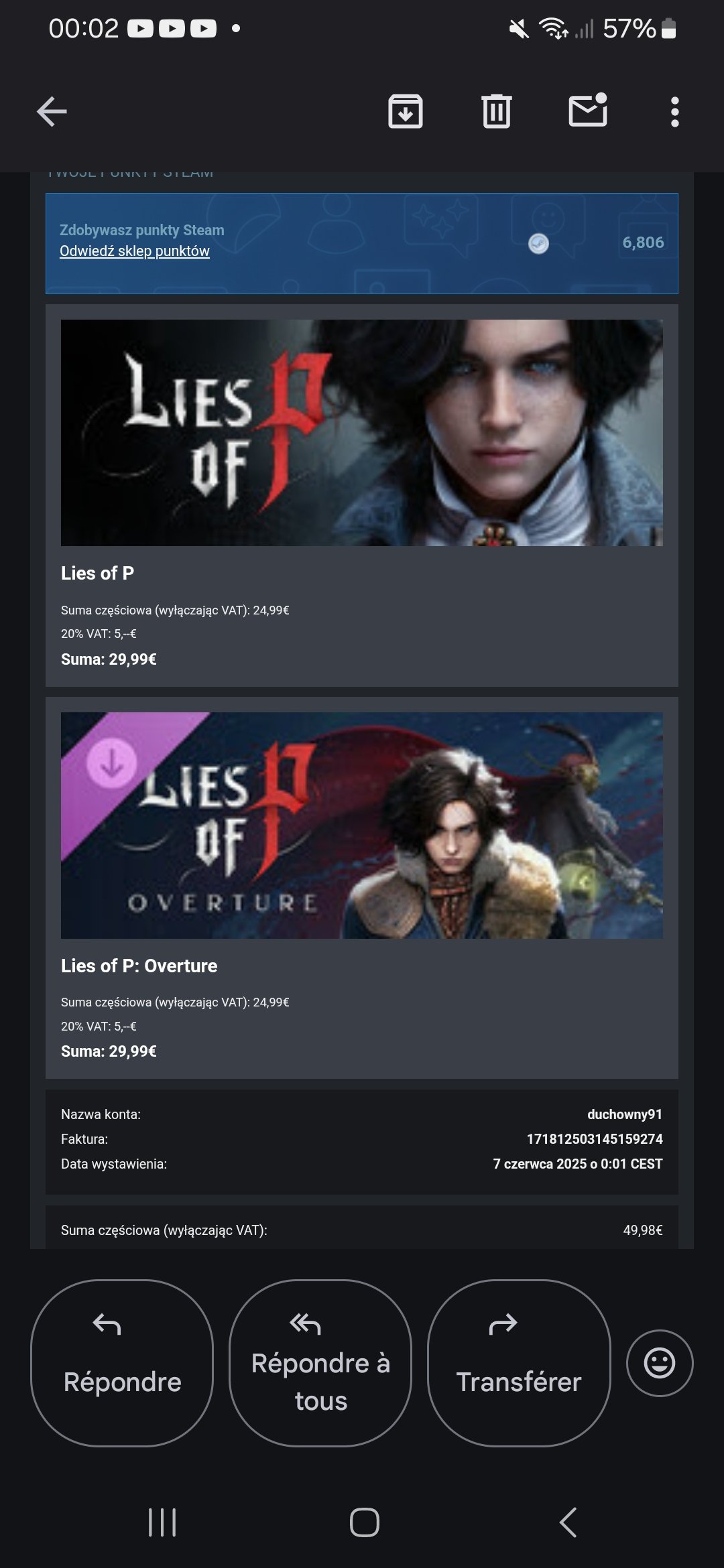Mark email as unread
724x1568 pixels.
click(588, 111)
